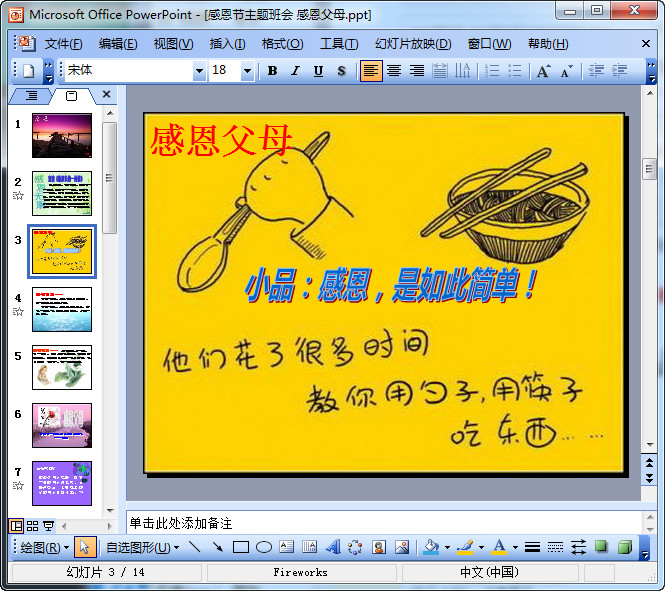Insert a horizontal text box
The image size is (665, 591).
click(x=287, y=547)
